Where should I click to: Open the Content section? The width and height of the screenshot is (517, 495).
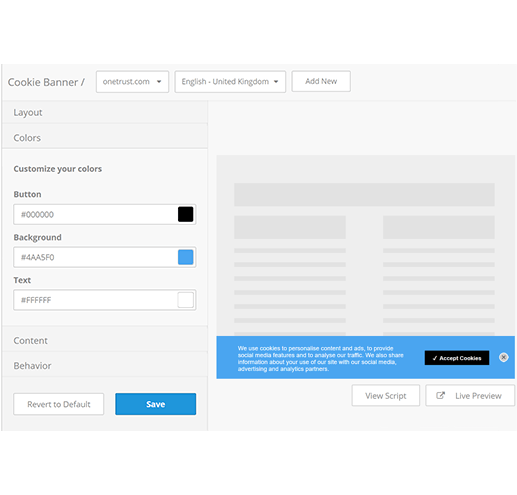tap(105, 340)
